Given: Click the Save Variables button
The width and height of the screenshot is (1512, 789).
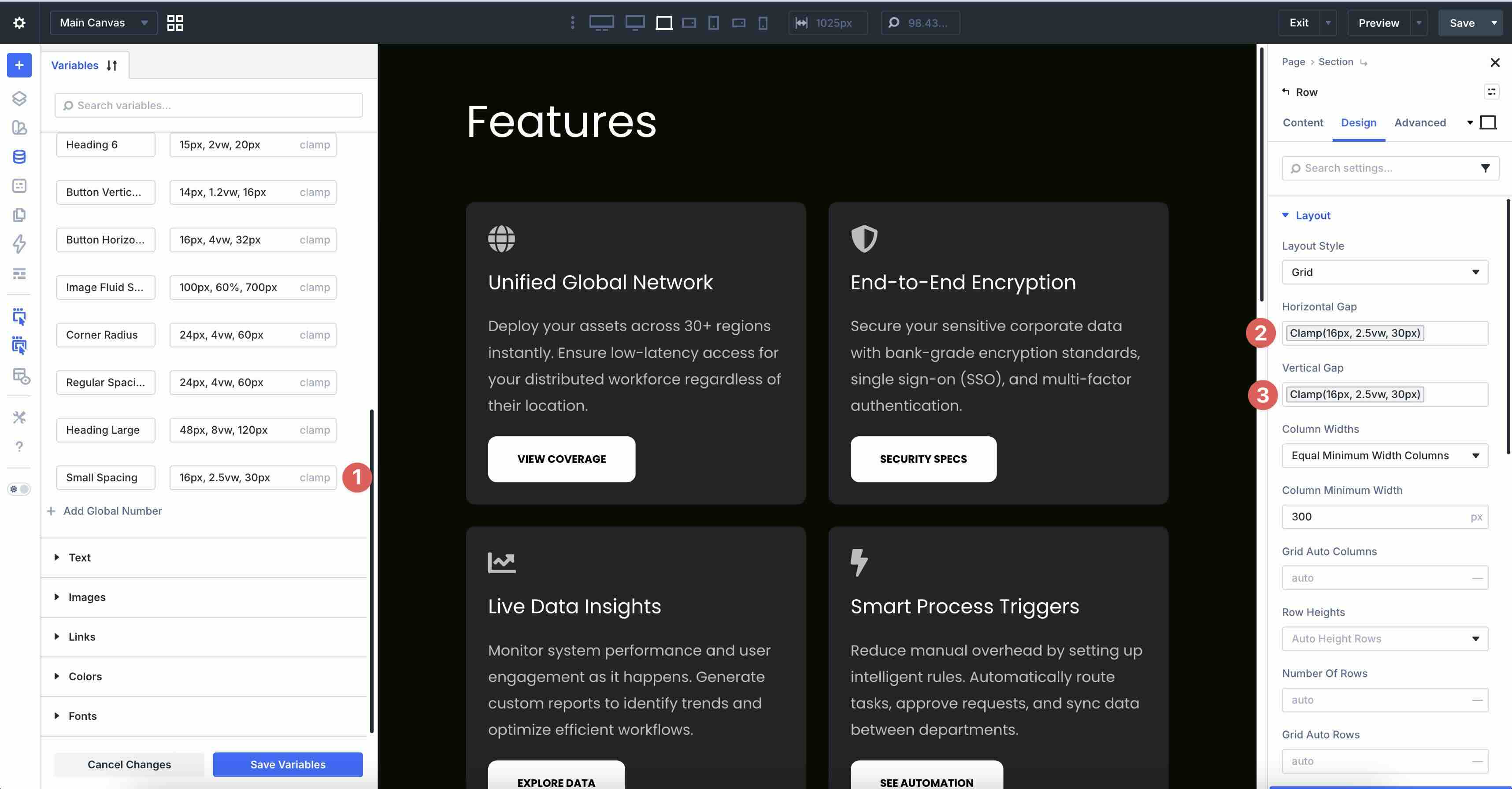Looking at the screenshot, I should [288, 764].
